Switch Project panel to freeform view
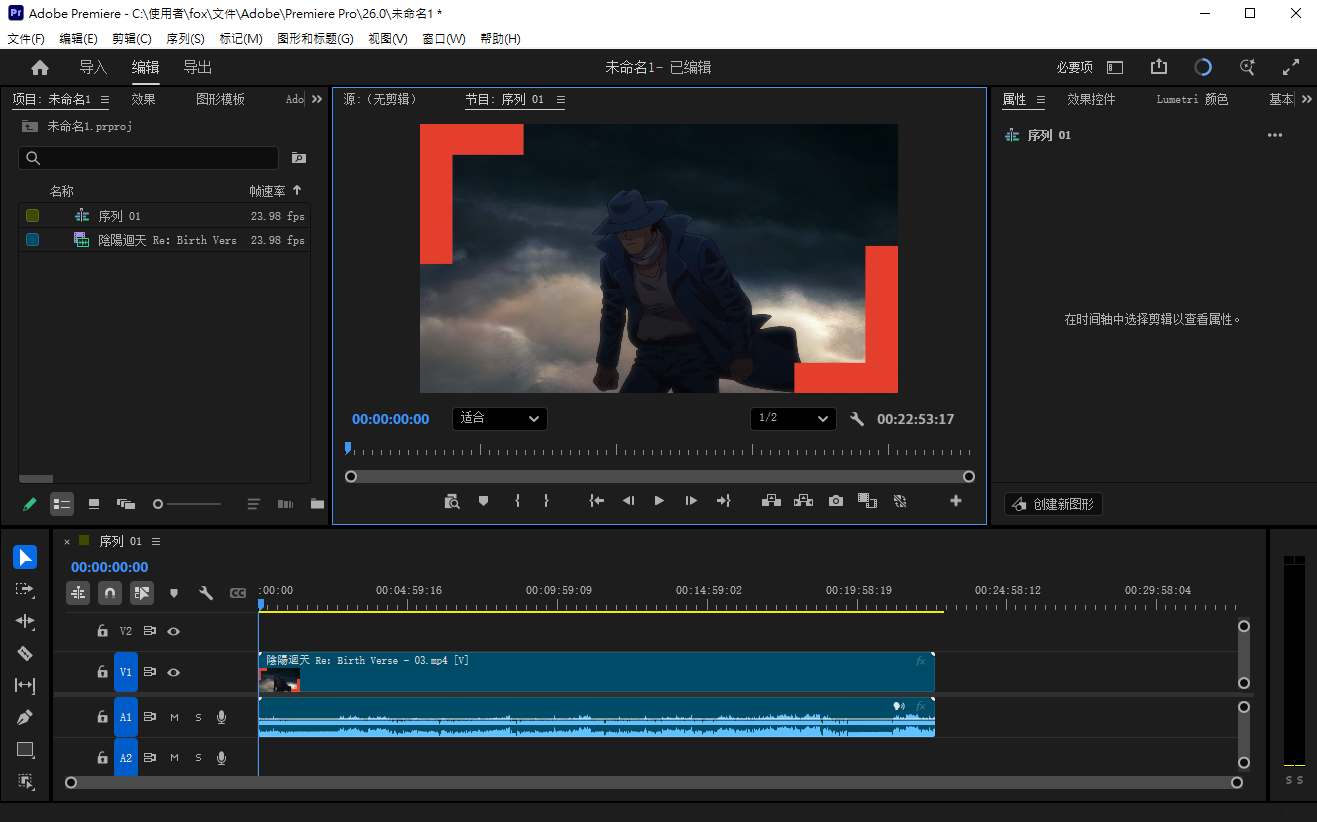 (x=125, y=504)
